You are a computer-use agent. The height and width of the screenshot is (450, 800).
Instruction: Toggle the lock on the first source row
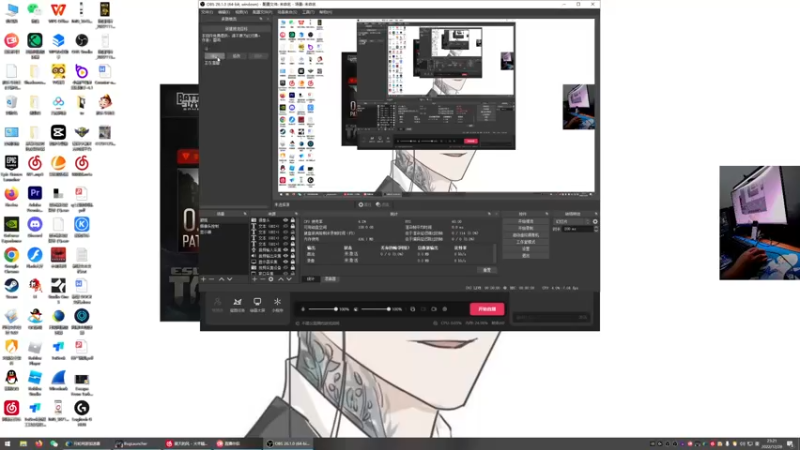click(x=293, y=220)
